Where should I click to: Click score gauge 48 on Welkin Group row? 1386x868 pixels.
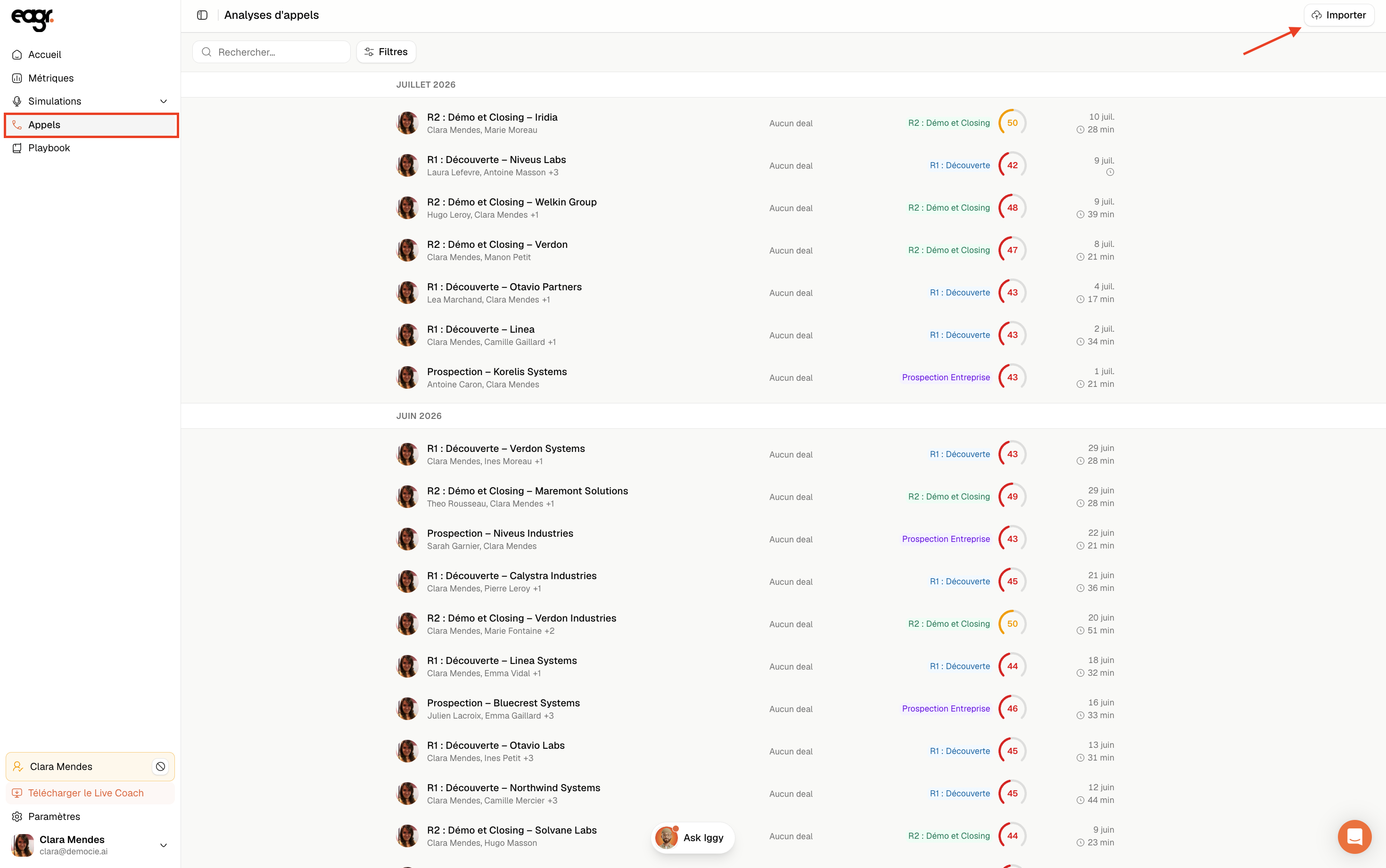click(x=1012, y=208)
